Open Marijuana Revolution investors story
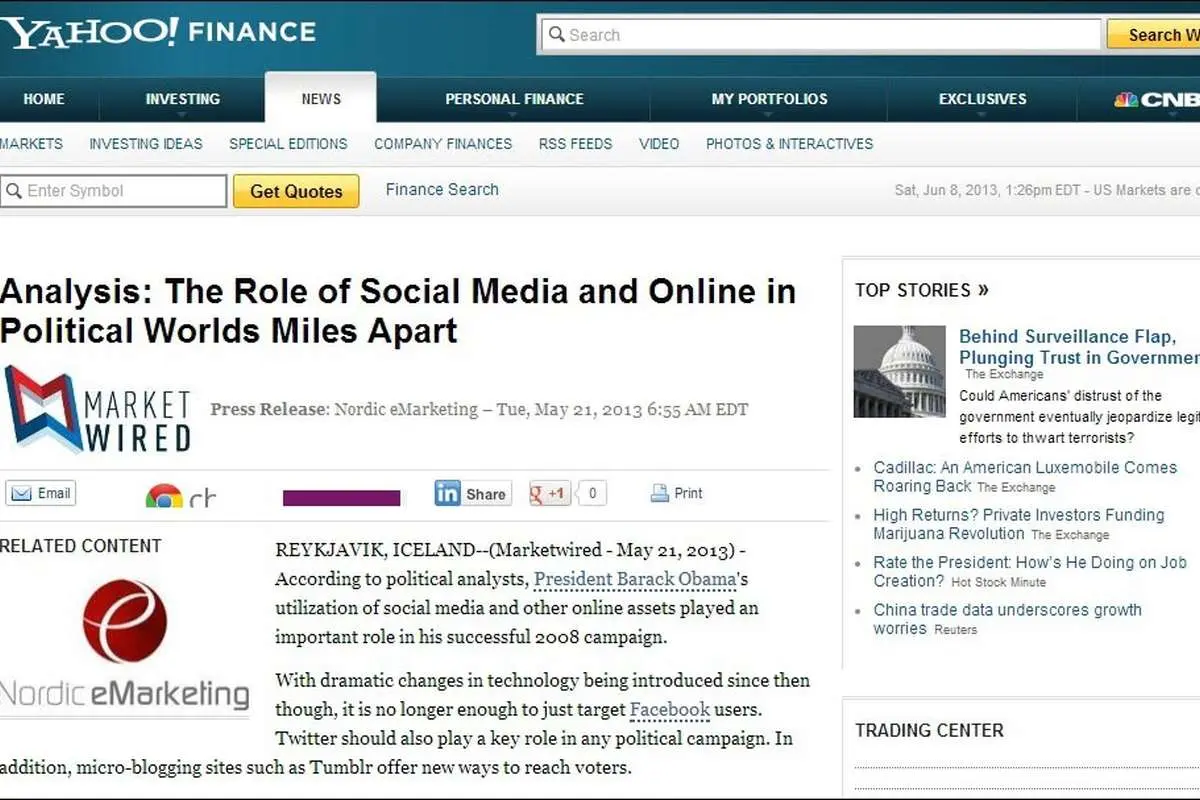 coord(1019,524)
